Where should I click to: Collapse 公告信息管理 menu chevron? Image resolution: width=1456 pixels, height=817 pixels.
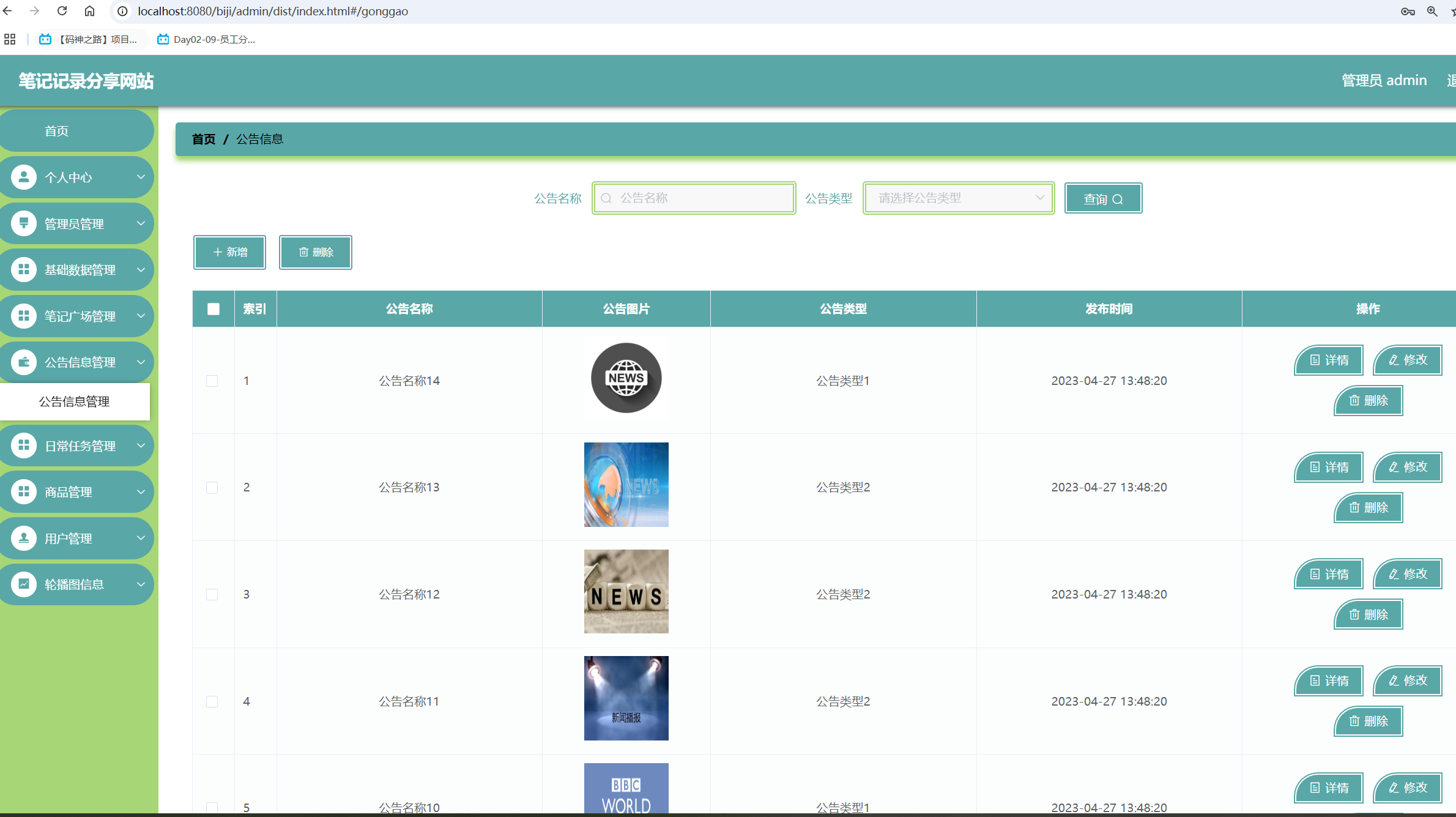(x=141, y=362)
